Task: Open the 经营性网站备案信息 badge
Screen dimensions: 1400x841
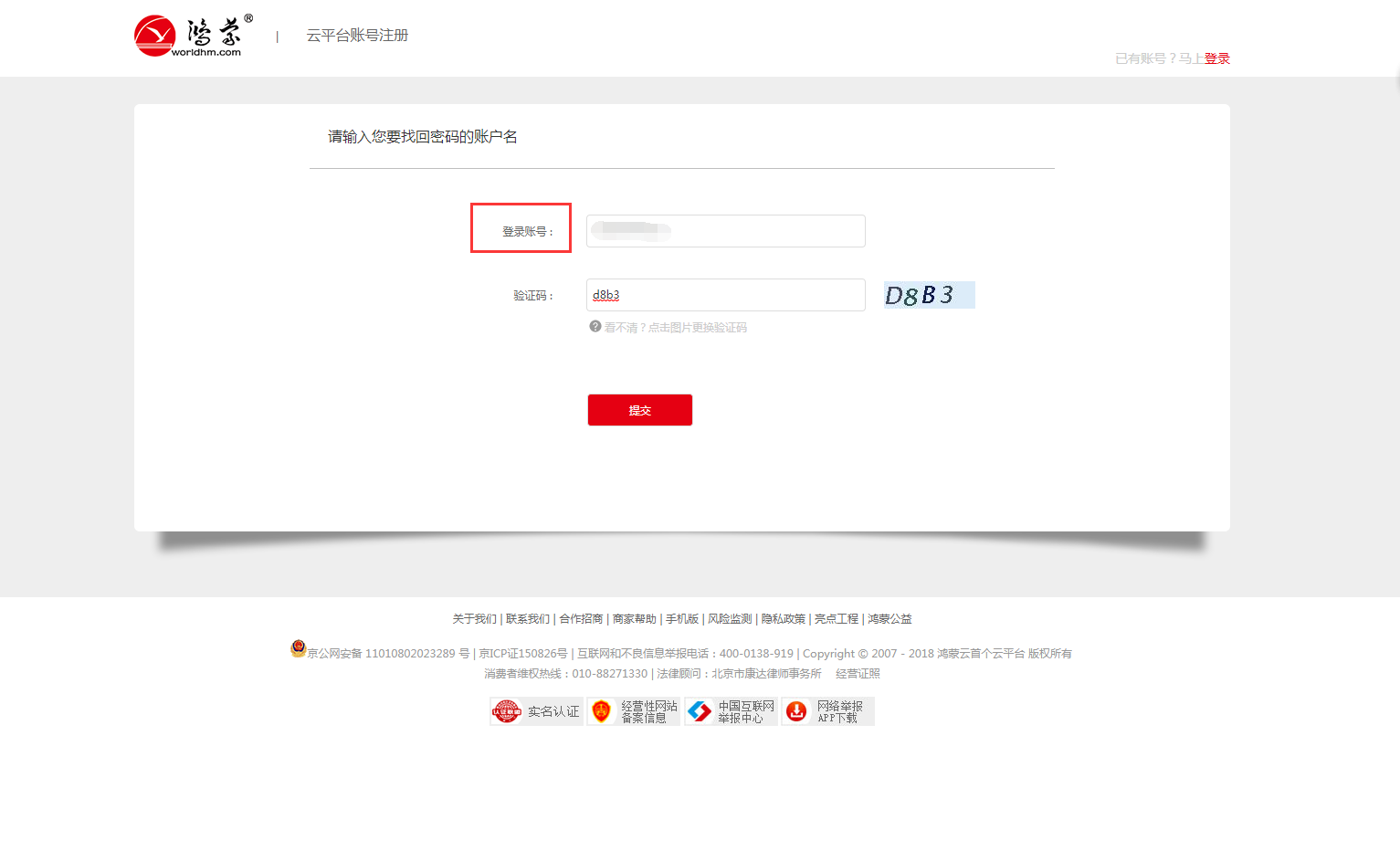Action: (x=634, y=711)
